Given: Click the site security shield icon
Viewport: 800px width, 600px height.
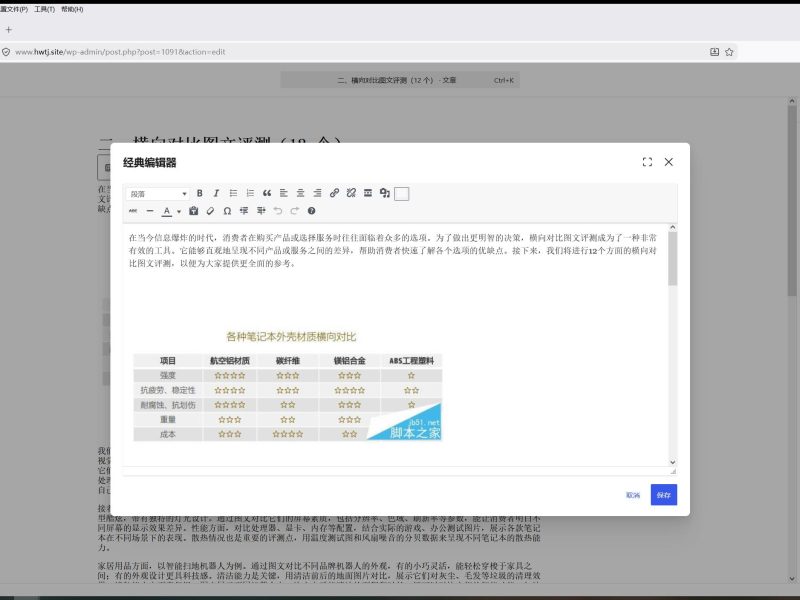Looking at the screenshot, I should [6, 52].
